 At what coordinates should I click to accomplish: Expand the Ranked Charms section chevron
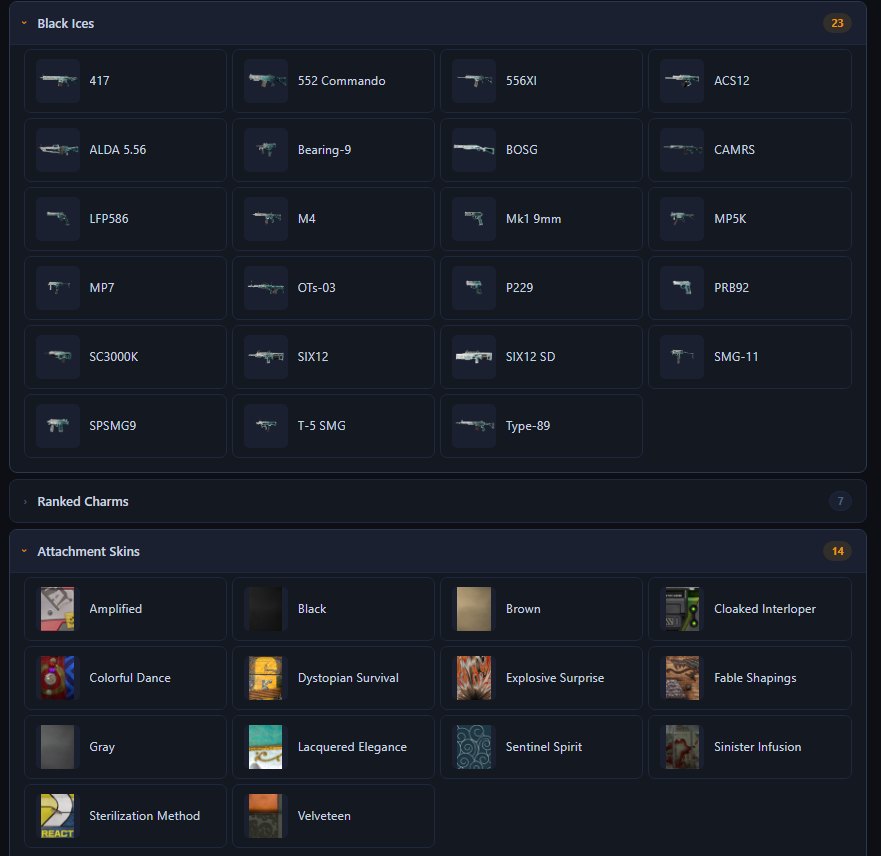[x=25, y=502]
